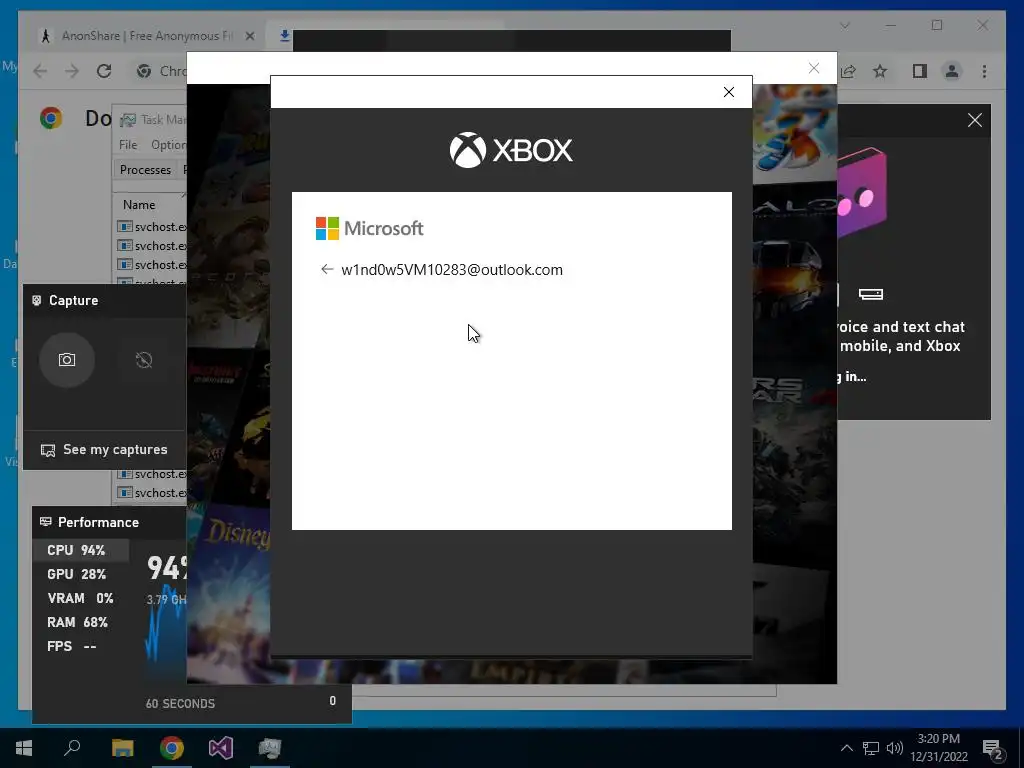
Task: Switch to Chrome on the taskbar
Action: [172, 748]
